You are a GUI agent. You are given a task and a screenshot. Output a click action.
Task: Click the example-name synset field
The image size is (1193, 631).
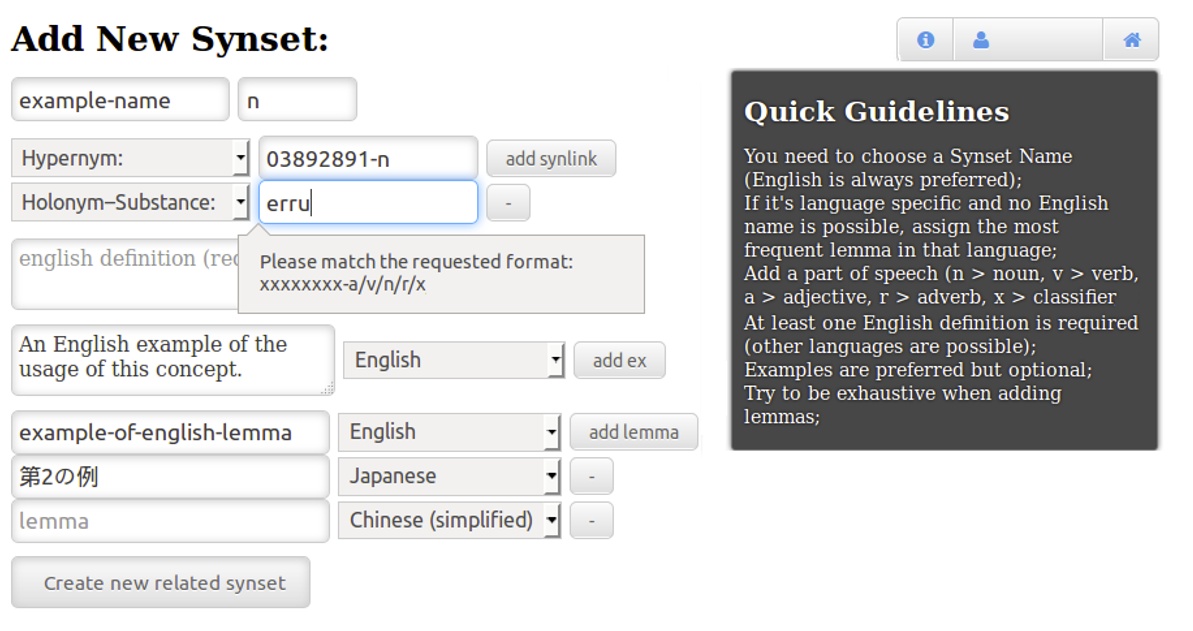pos(120,99)
